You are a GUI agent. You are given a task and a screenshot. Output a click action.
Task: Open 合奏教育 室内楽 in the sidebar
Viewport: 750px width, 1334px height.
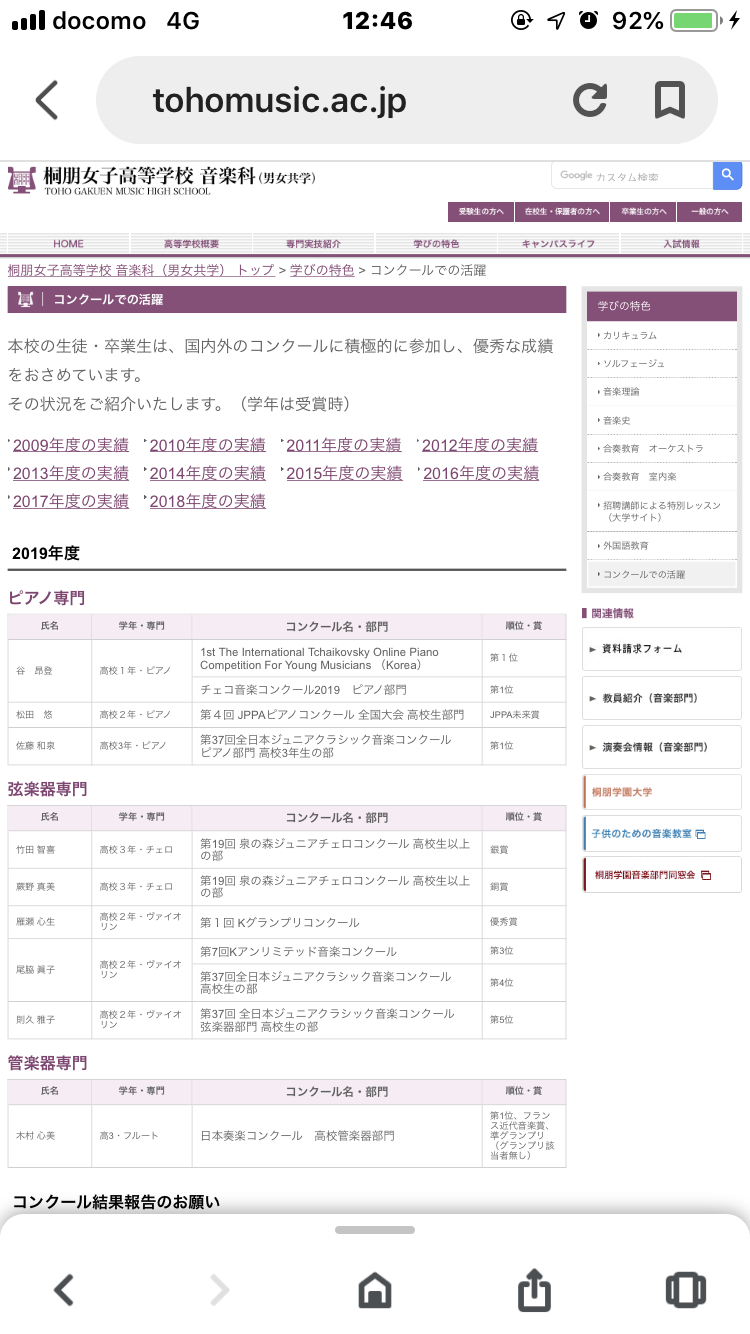click(662, 477)
